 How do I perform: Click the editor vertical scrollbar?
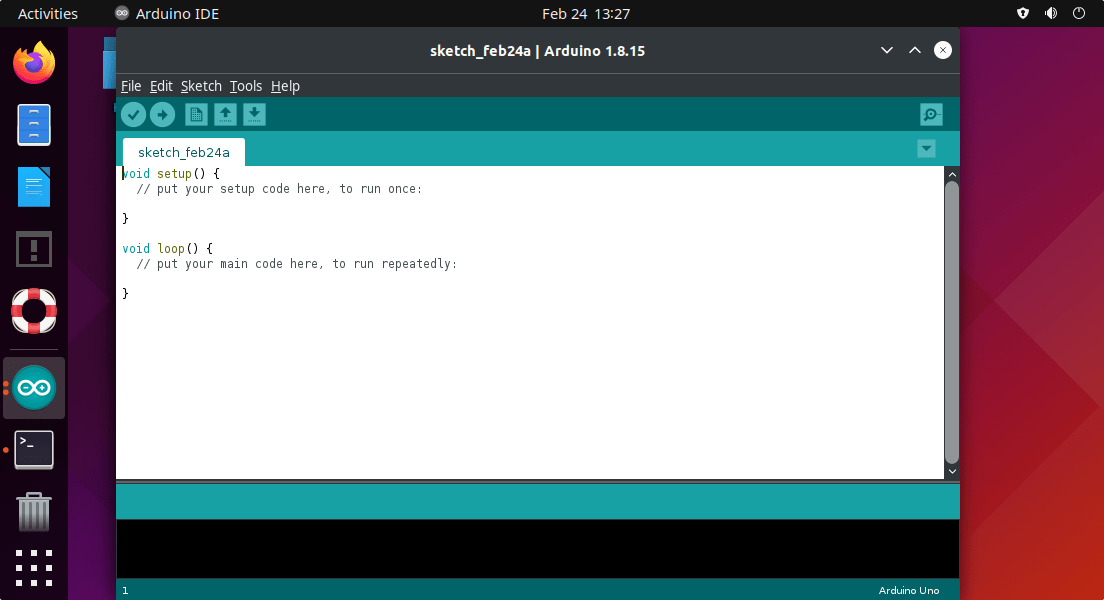click(x=951, y=320)
